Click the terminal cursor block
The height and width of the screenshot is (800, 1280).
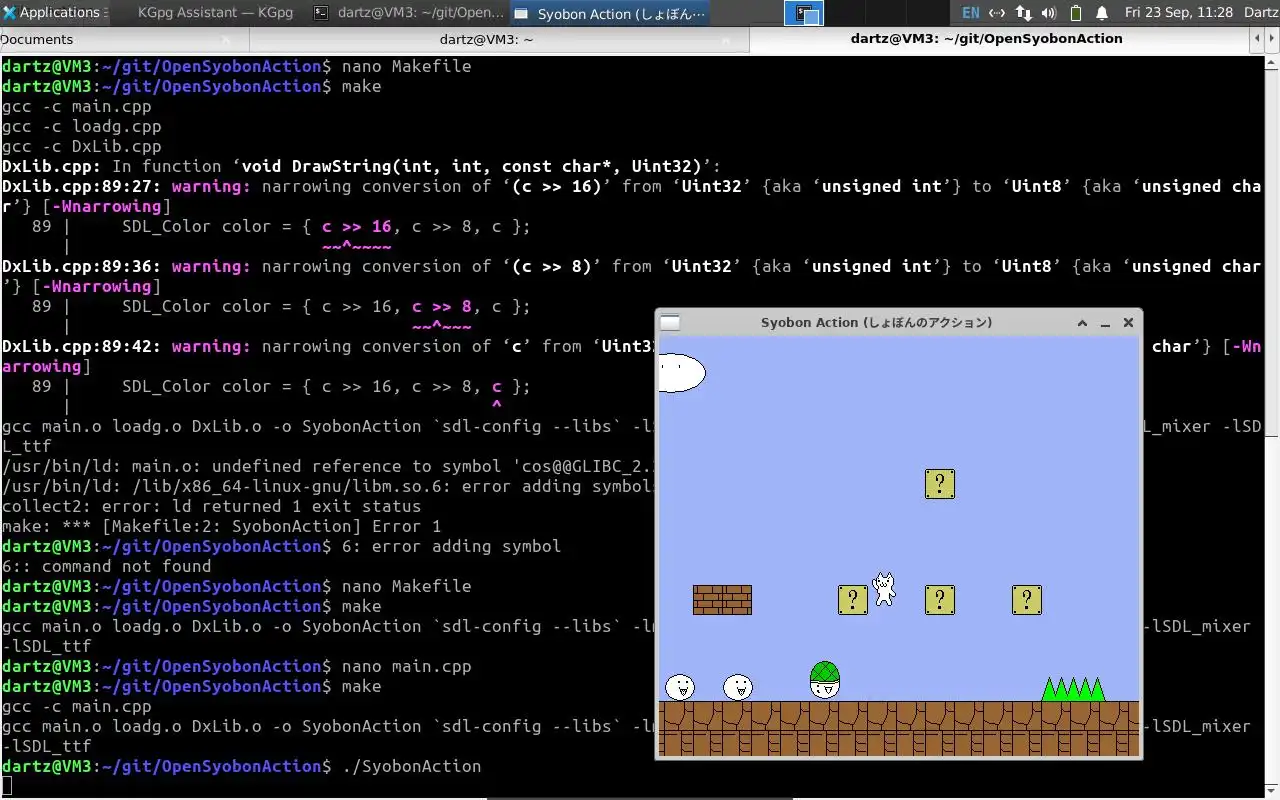[6, 786]
